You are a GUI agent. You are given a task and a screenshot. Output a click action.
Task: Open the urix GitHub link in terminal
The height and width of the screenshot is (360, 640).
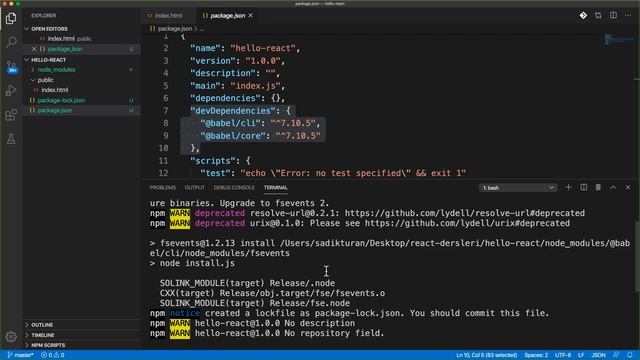467,223
